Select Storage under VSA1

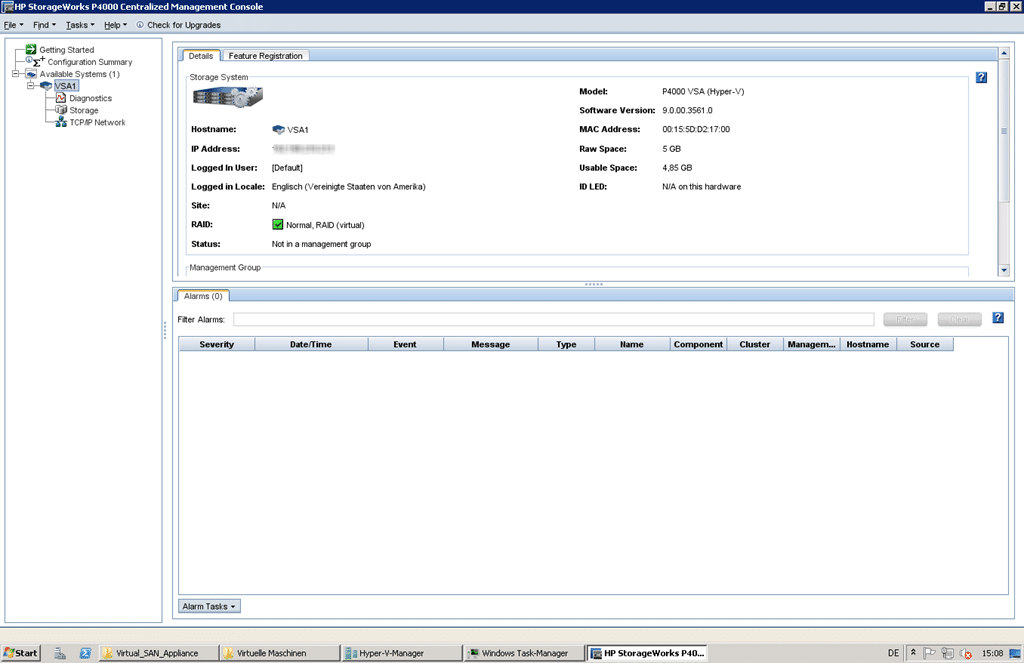[x=84, y=110]
